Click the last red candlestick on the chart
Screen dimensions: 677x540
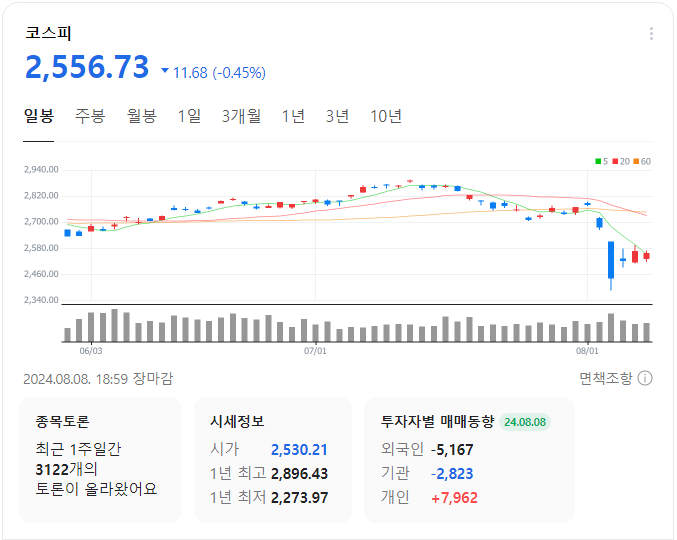(x=646, y=256)
